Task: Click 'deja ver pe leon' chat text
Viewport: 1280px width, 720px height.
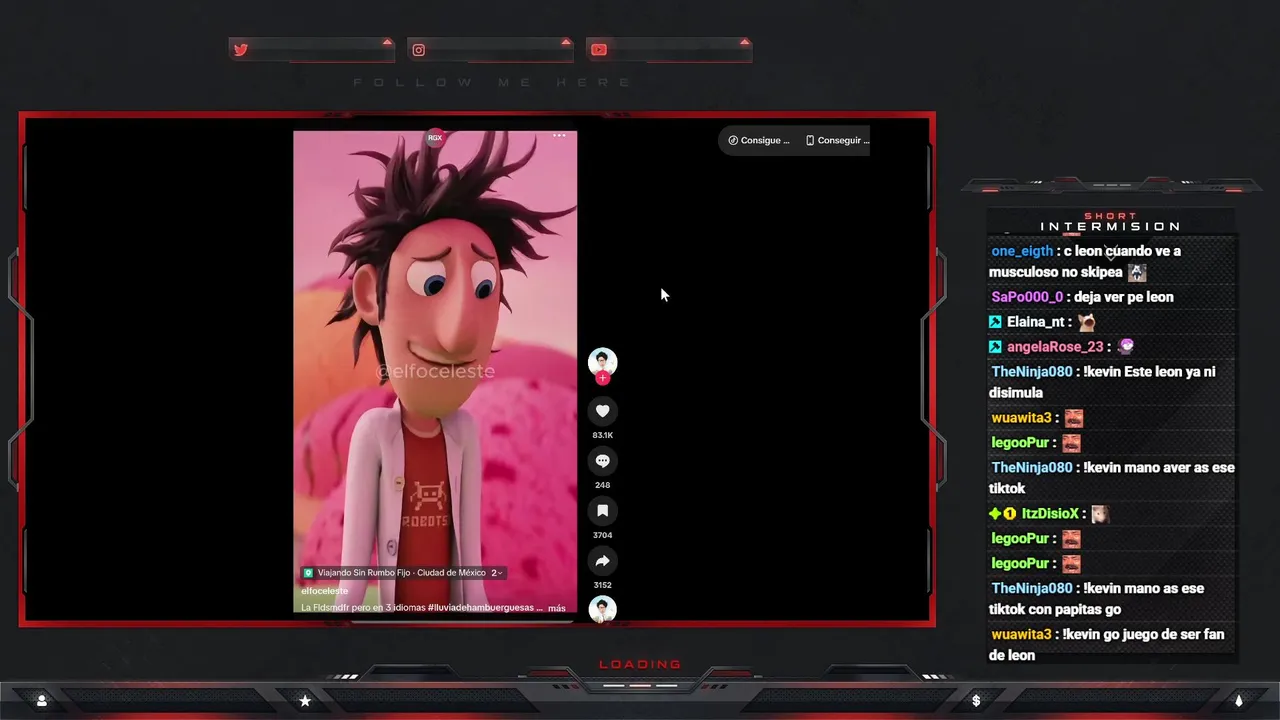Action: click(x=1124, y=297)
